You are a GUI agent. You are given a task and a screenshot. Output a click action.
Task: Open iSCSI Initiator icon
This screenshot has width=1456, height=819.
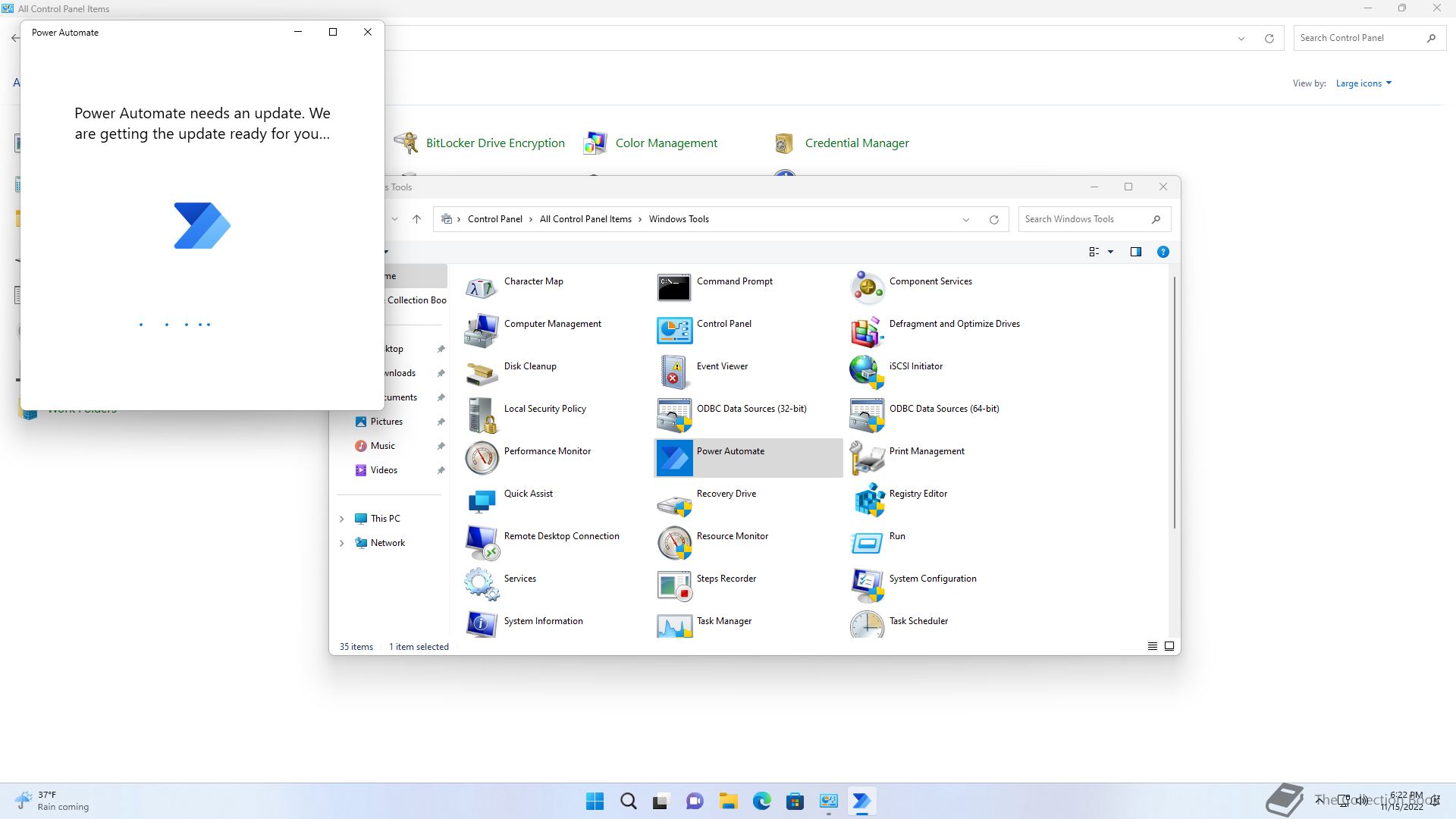tap(867, 373)
